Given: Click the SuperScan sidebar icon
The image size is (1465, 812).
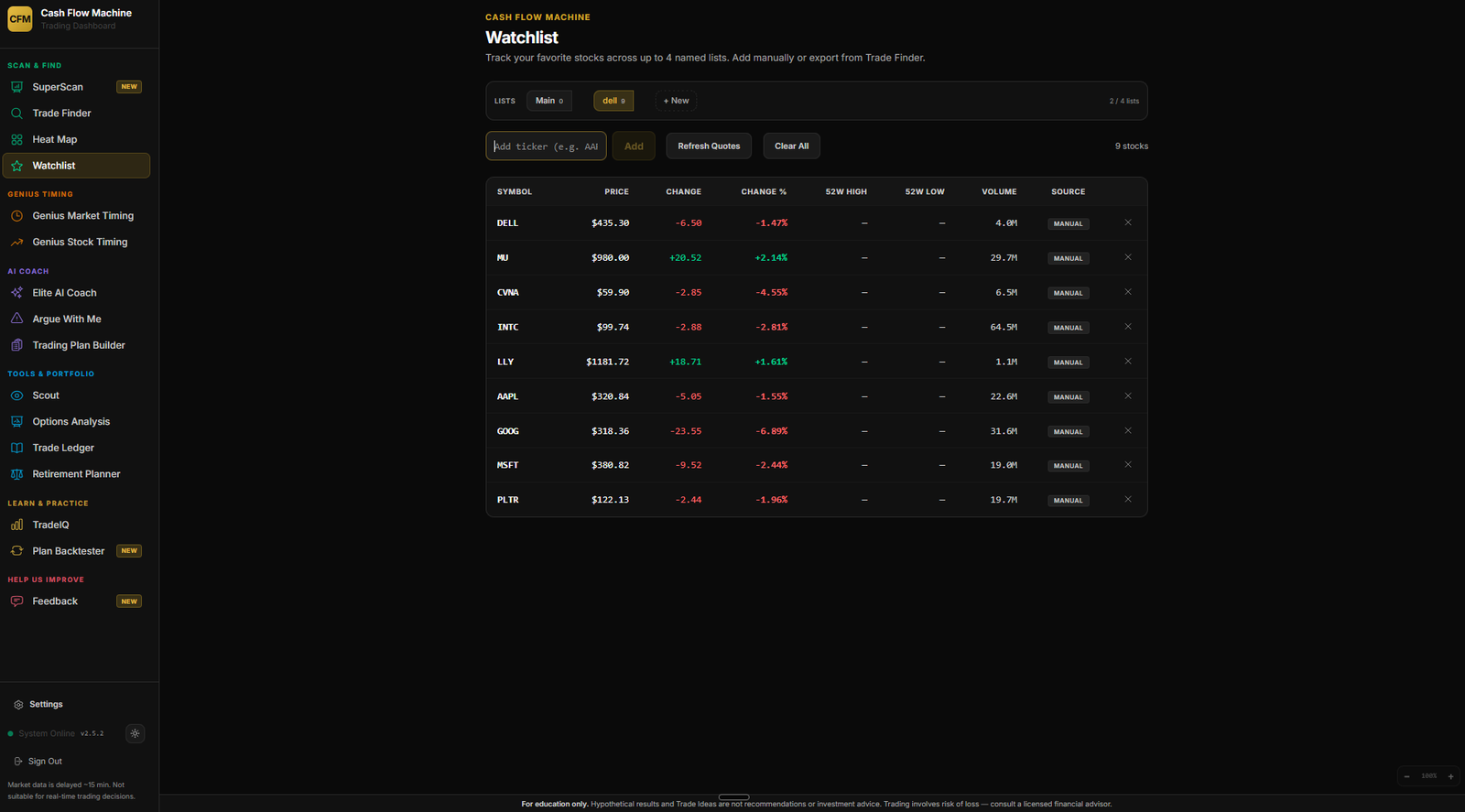Looking at the screenshot, I should point(16,87).
